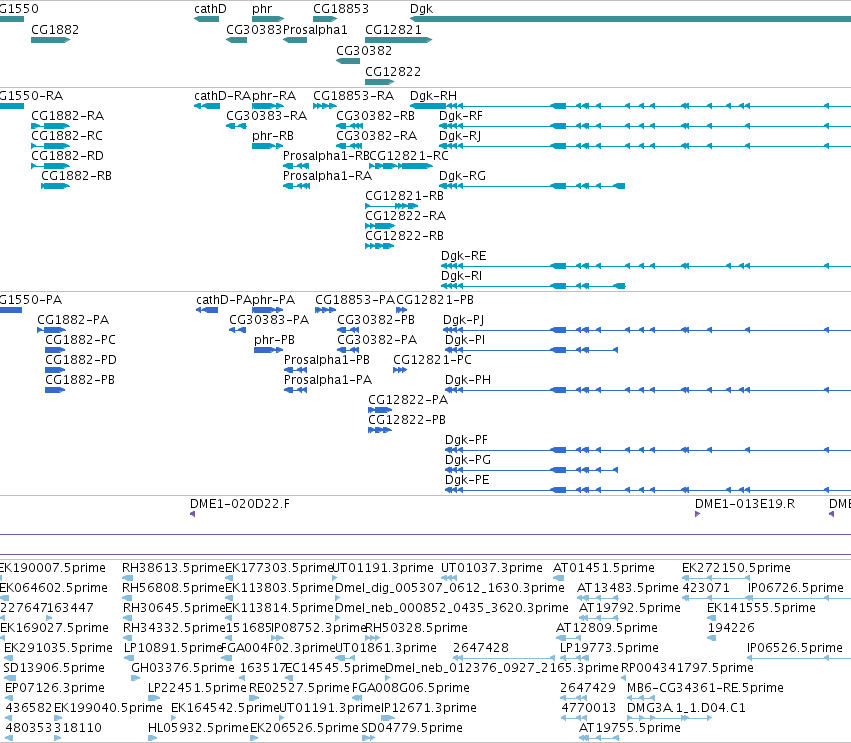Open protein phr-PB
The height and width of the screenshot is (743, 851).
coord(274,340)
